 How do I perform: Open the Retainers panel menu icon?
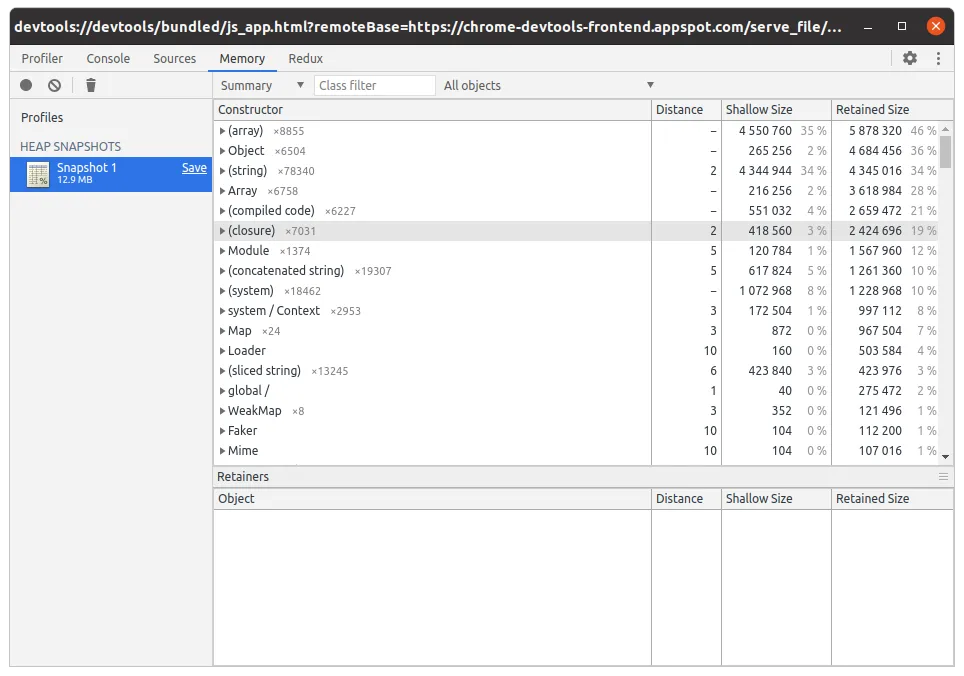click(941, 476)
